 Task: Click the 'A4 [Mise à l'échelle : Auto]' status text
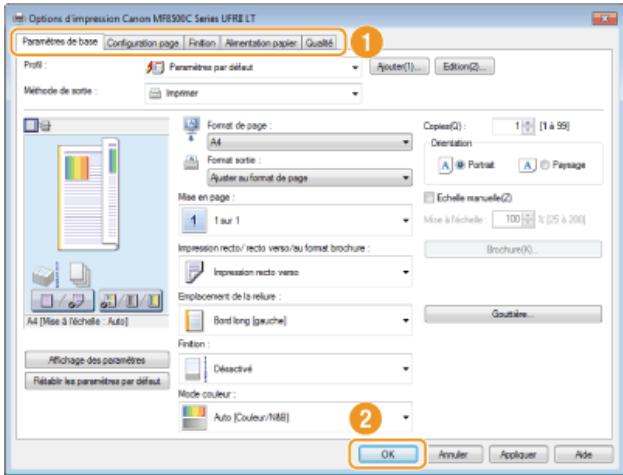pos(77,321)
